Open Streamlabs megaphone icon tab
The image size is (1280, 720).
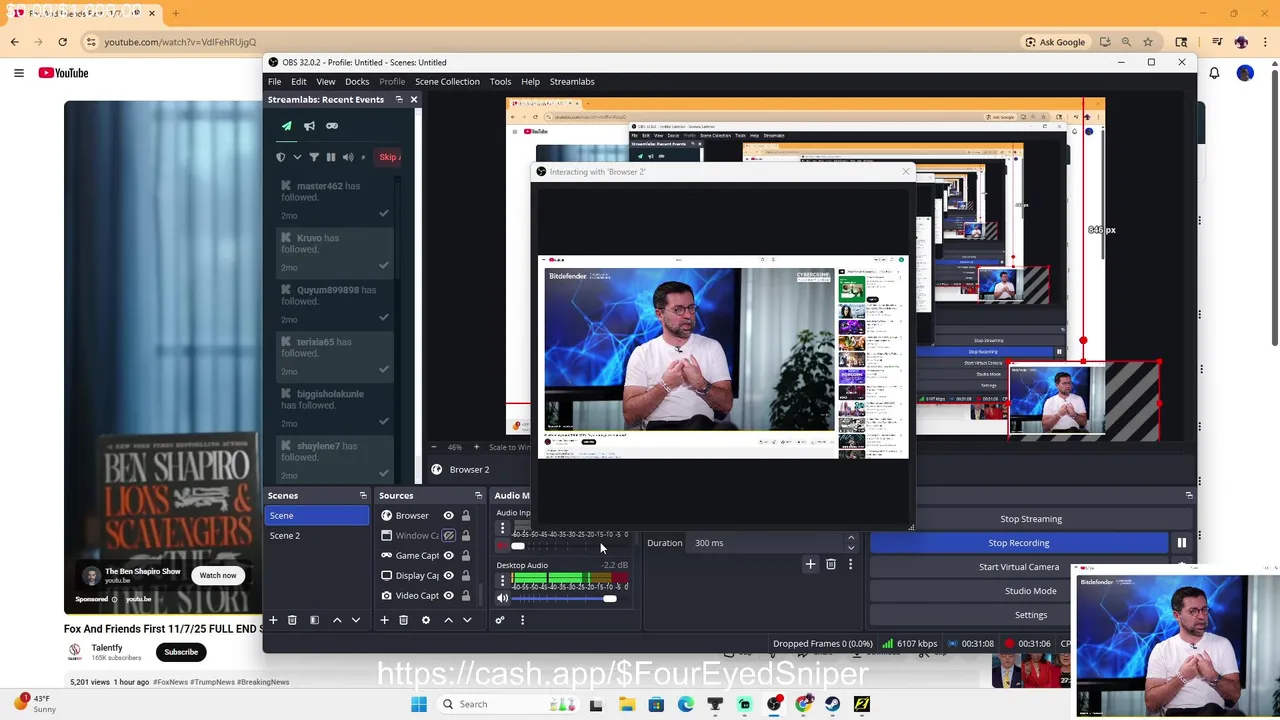309,126
